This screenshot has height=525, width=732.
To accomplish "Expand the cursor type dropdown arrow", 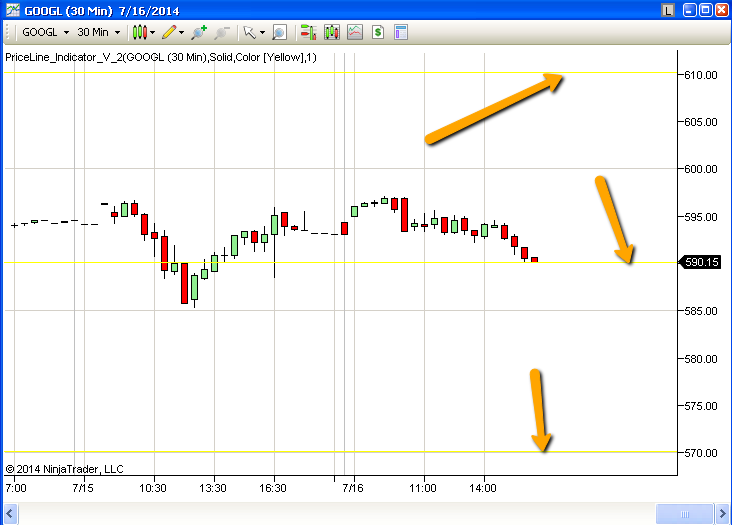I will click(262, 33).
